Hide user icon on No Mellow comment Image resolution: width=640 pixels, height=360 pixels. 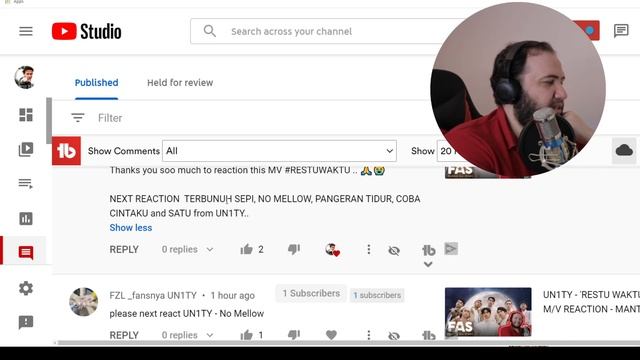coord(394,336)
